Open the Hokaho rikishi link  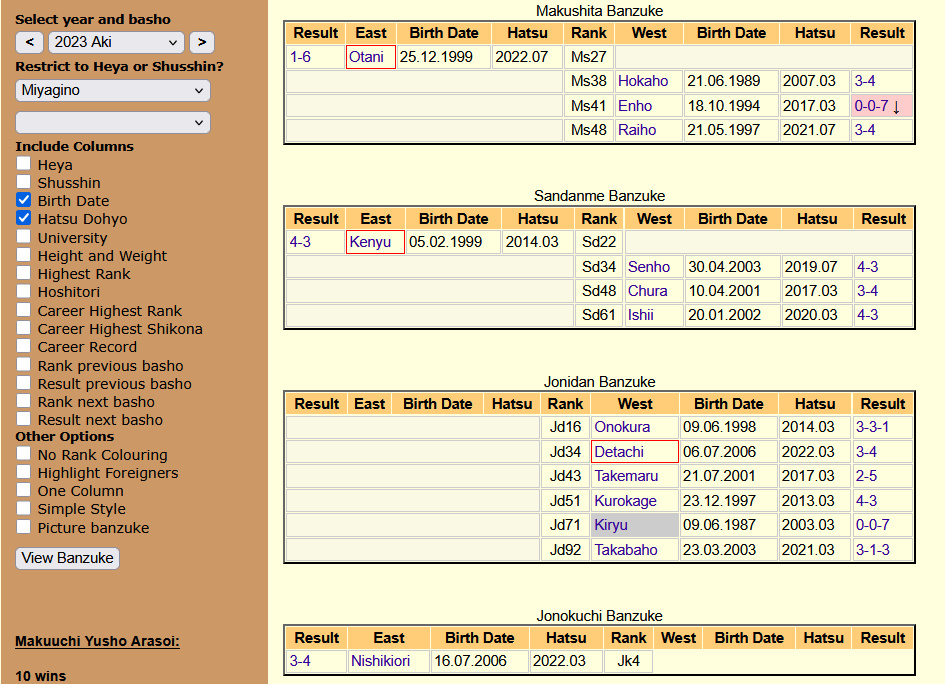coord(643,81)
